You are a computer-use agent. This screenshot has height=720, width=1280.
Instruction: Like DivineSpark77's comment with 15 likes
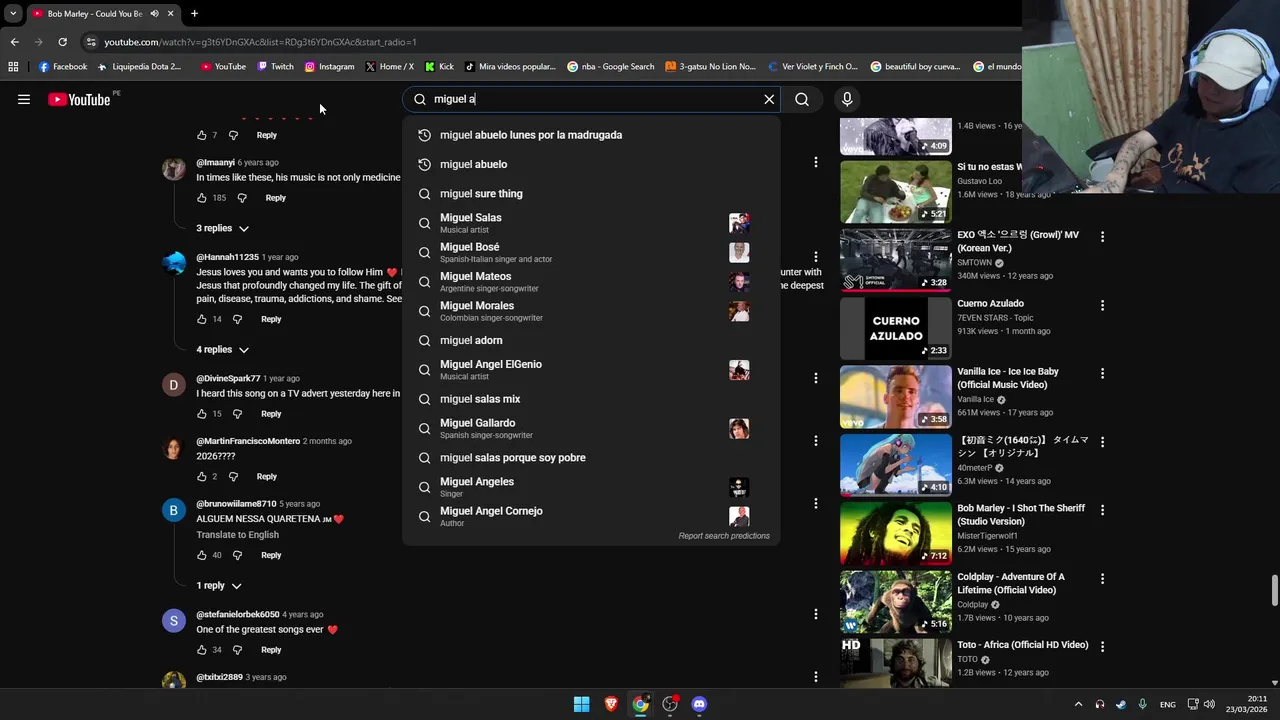[x=201, y=413]
